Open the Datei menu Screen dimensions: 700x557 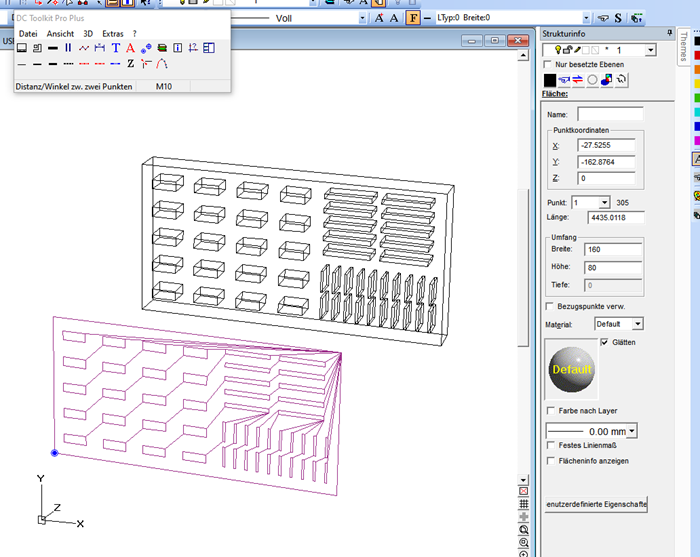point(28,34)
